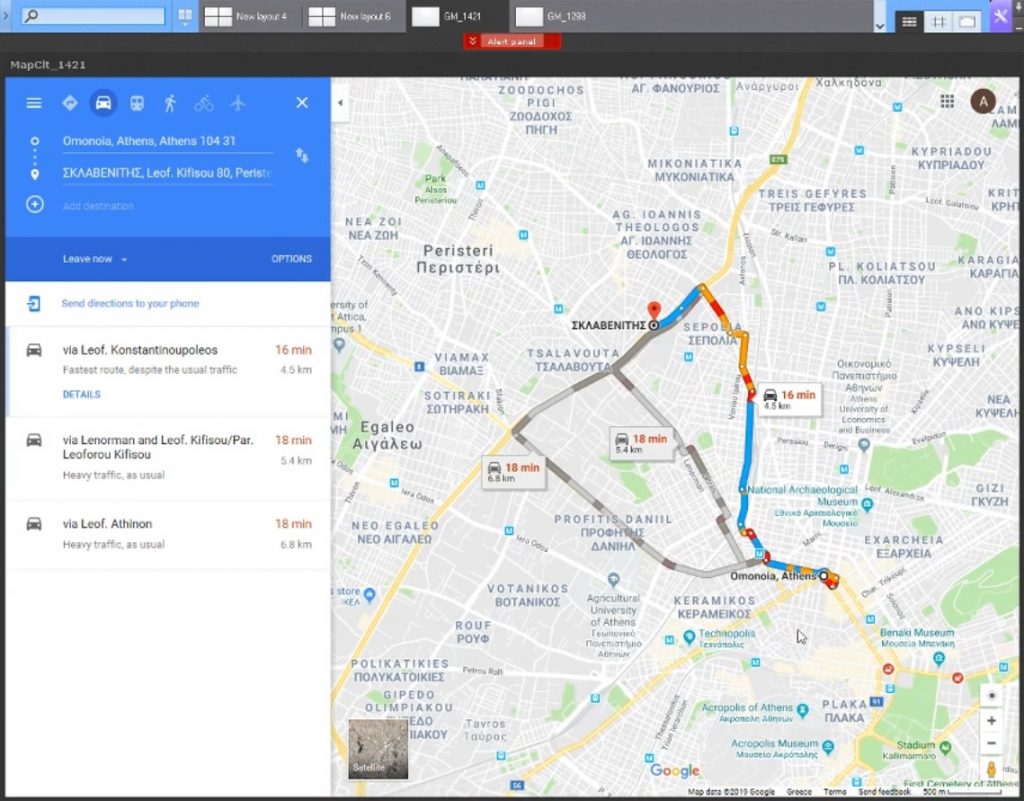Switch to transit travel mode
This screenshot has height=801, width=1024.
pos(136,103)
